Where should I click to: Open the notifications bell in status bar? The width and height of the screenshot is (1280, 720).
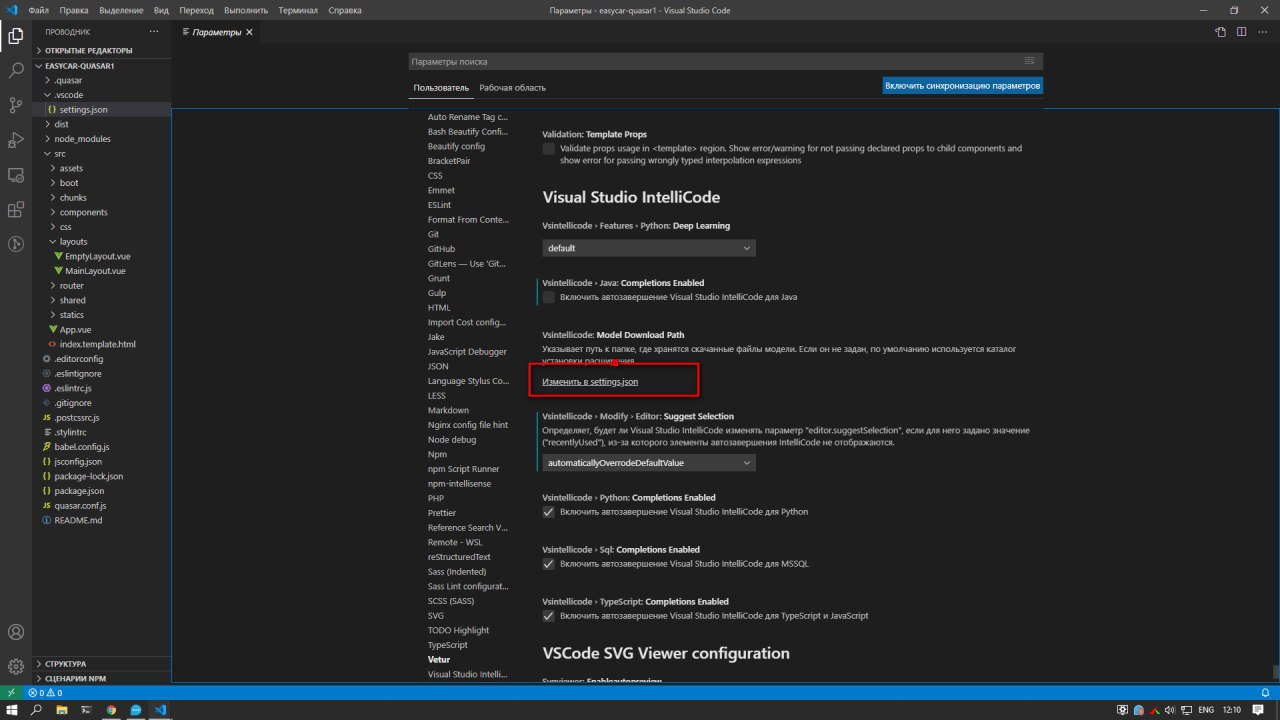[x=1264, y=692]
